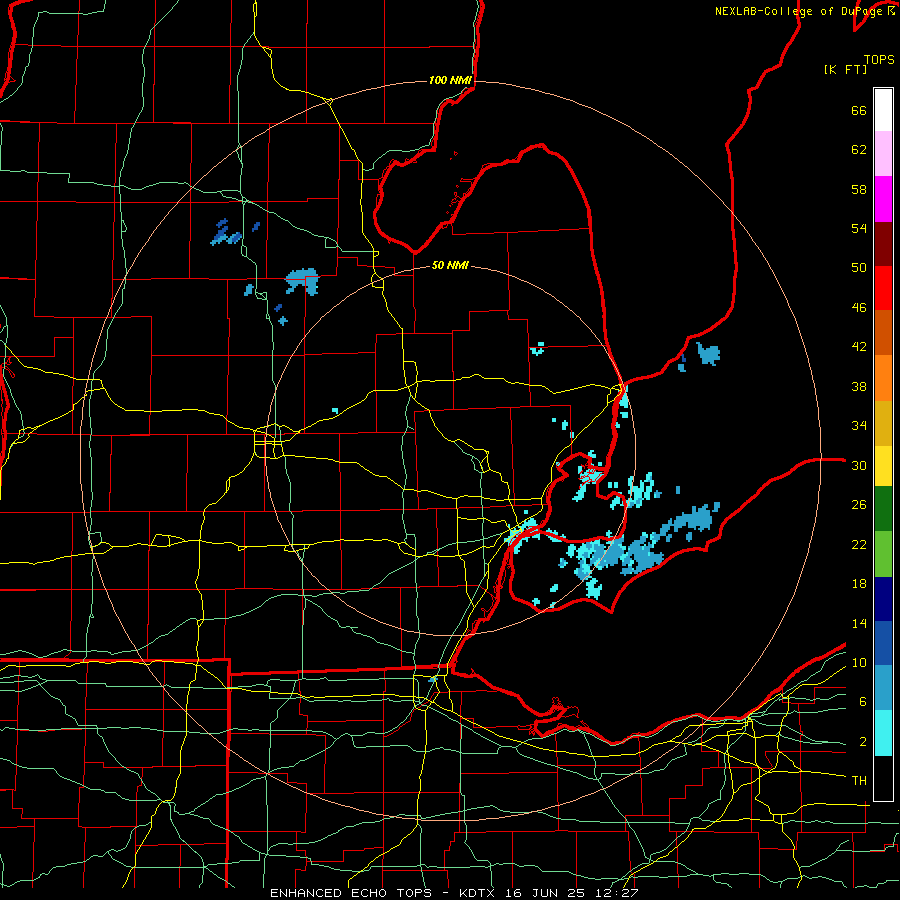Click the '22' legend value
Screen dimensions: 900x900
tap(859, 544)
